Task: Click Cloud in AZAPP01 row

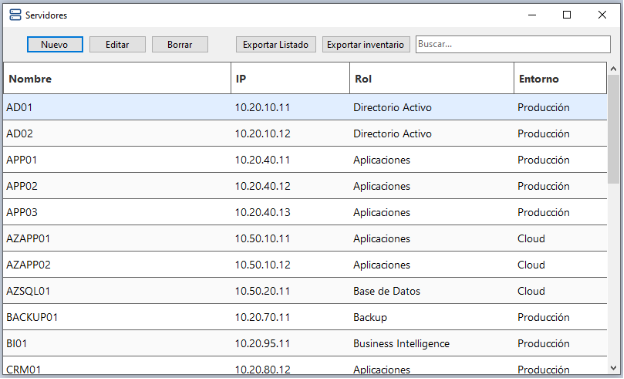Action: point(531,239)
